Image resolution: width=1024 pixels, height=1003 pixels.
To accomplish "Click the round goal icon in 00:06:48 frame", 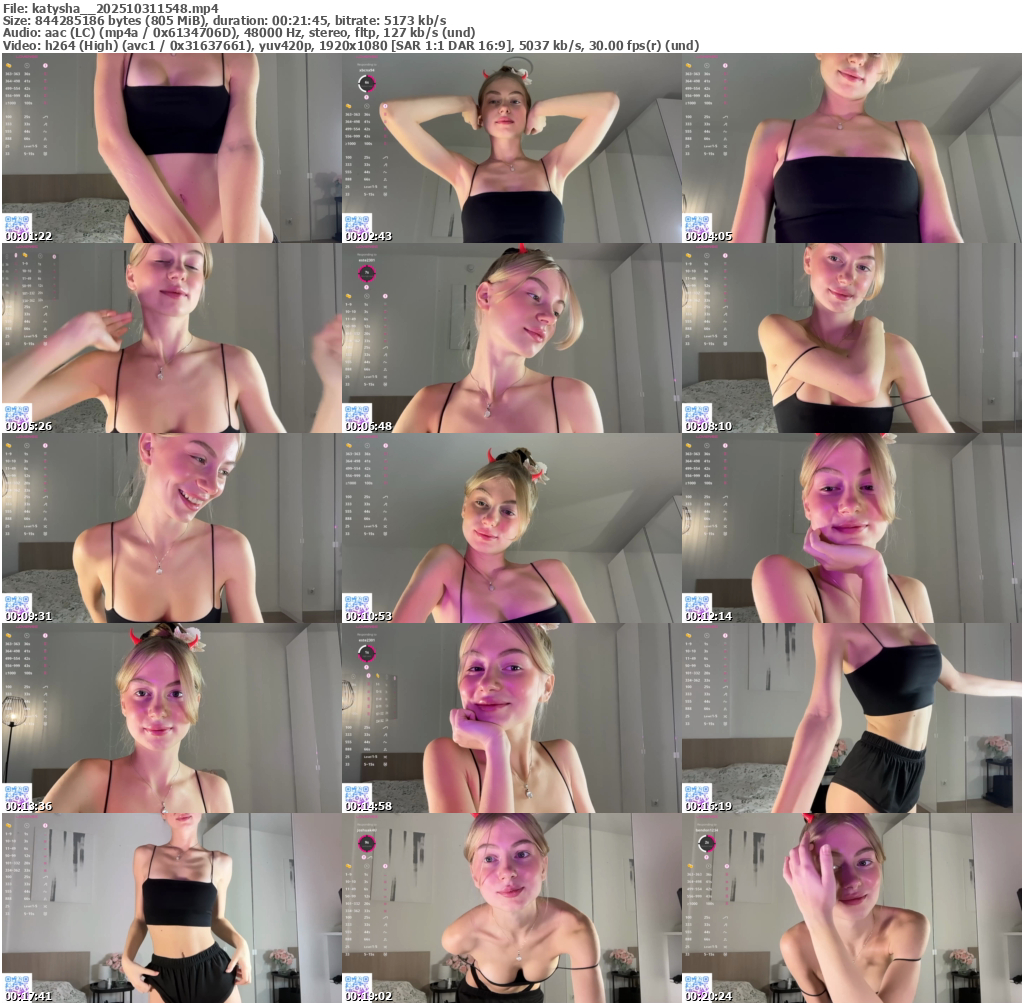I will point(367,273).
